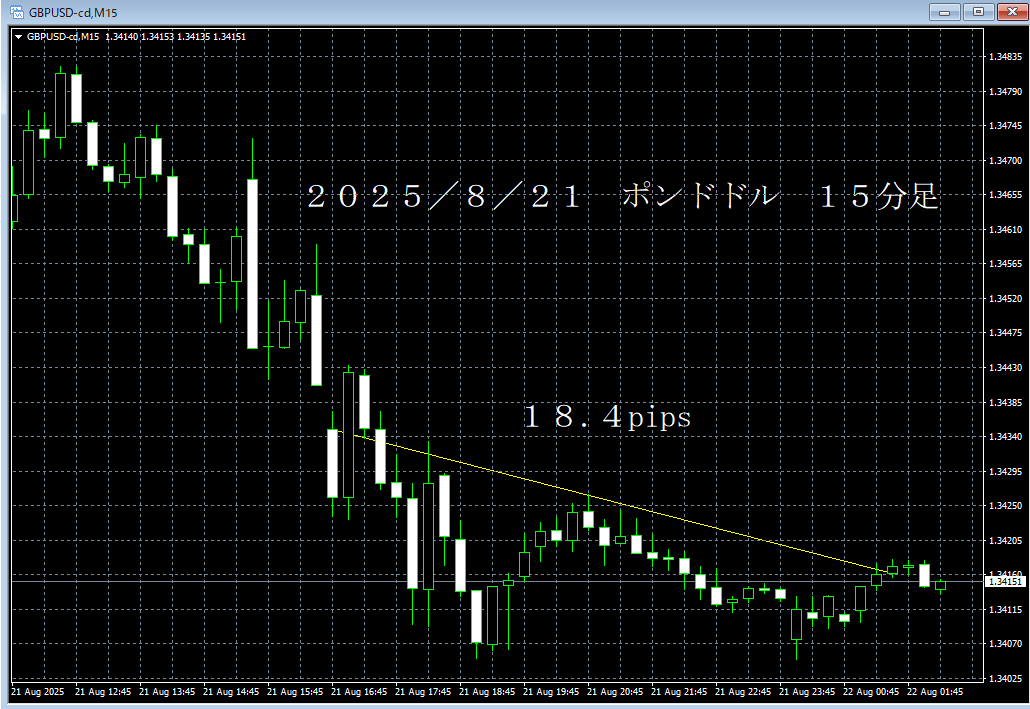Click the '21 Aug 19:45' time axis label

point(551,692)
